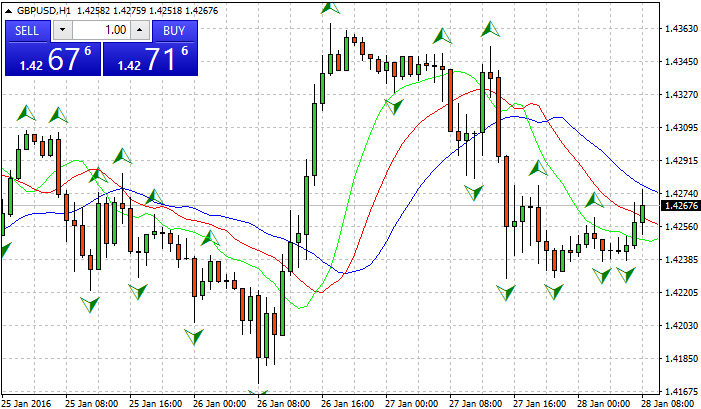Click the SELL button at 1.42 67
This screenshot has height=409, width=701.
[x=53, y=48]
